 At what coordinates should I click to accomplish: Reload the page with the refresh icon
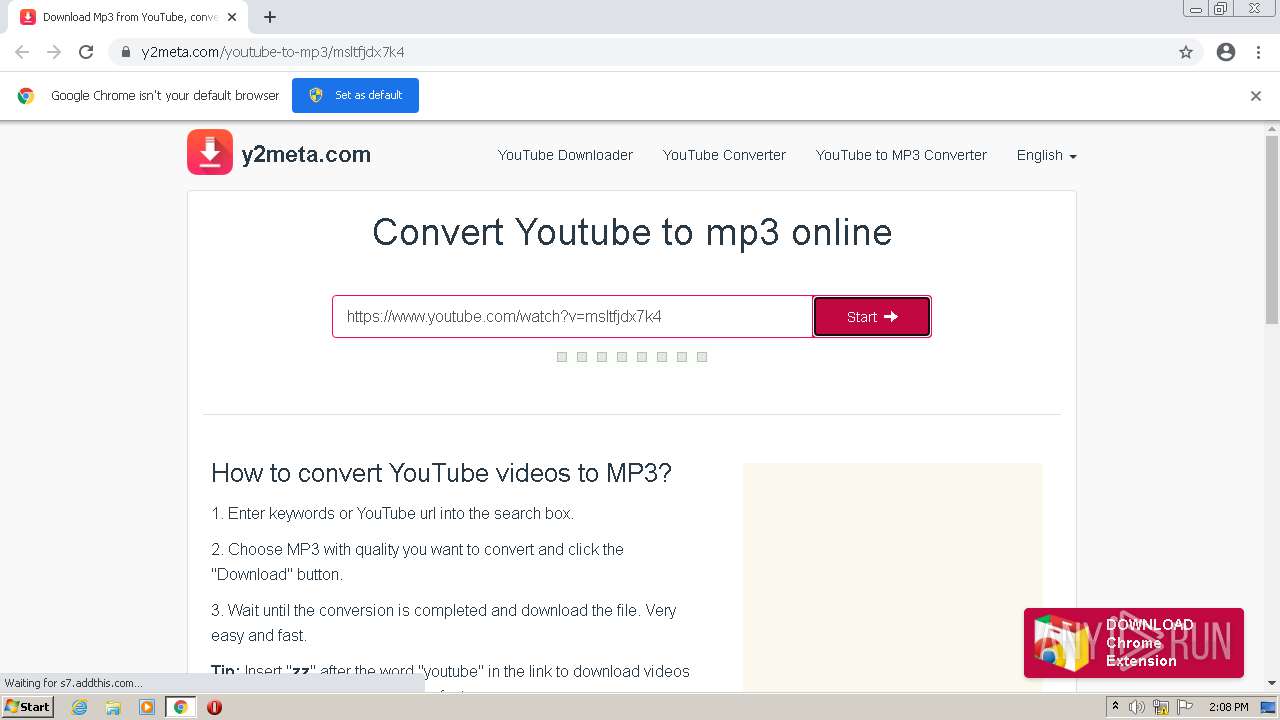click(86, 52)
